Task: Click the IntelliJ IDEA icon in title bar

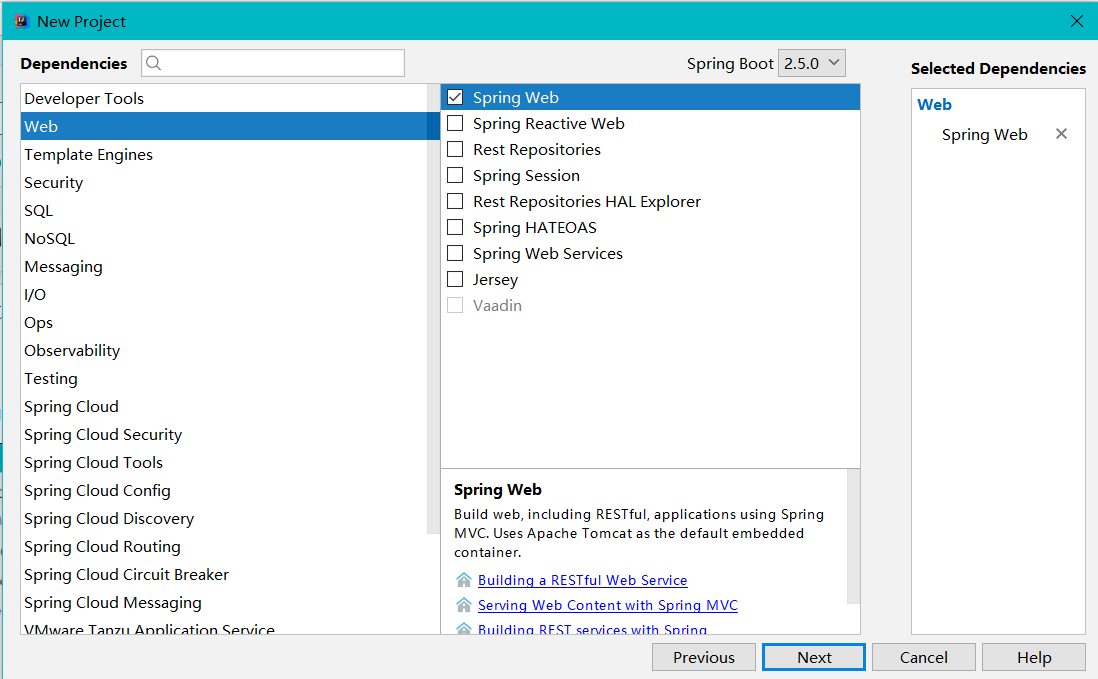Action: point(22,21)
